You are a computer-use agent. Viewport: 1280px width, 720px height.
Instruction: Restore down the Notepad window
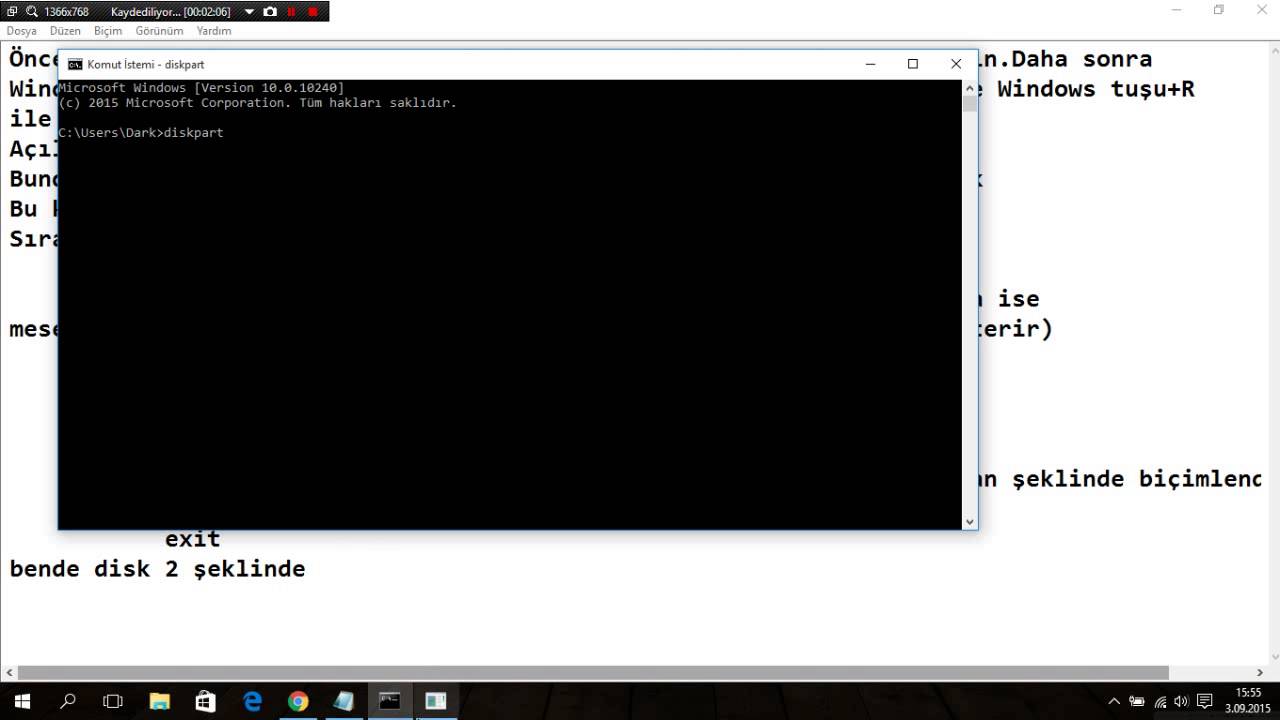click(1218, 10)
